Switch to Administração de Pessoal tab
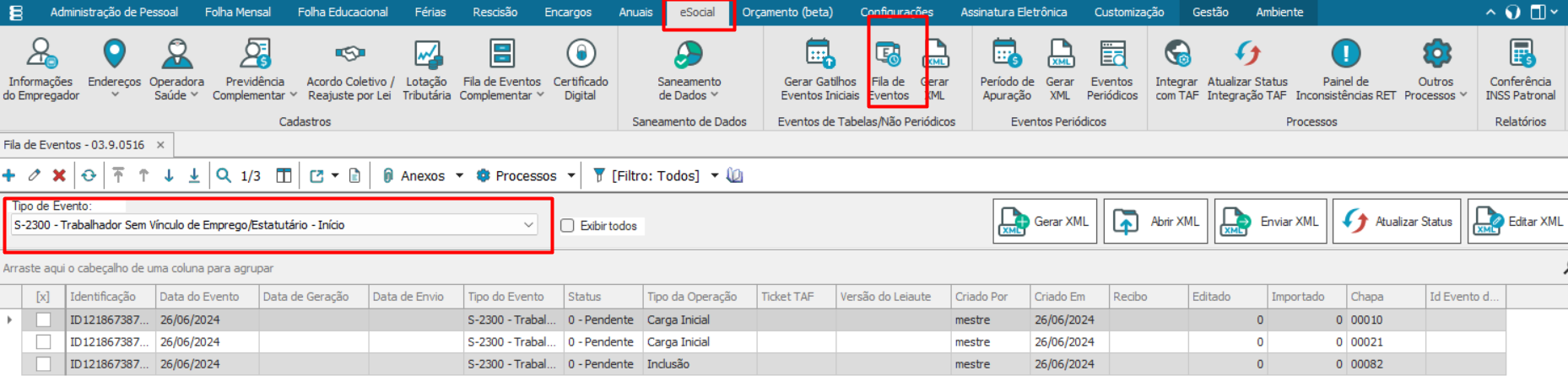Screen dimensions: 1568x392 [x=114, y=12]
